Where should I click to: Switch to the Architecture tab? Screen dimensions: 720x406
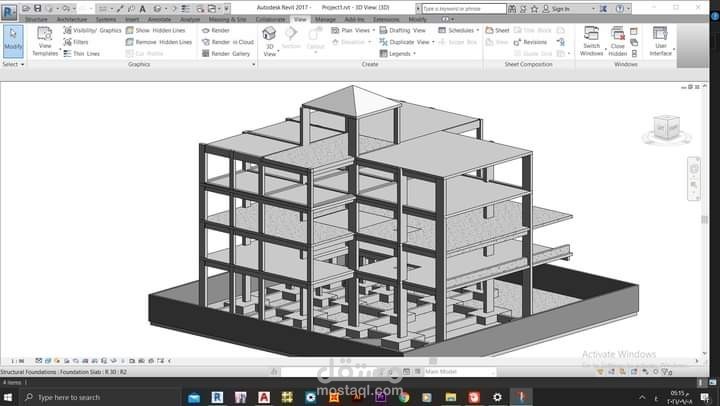click(x=72, y=19)
